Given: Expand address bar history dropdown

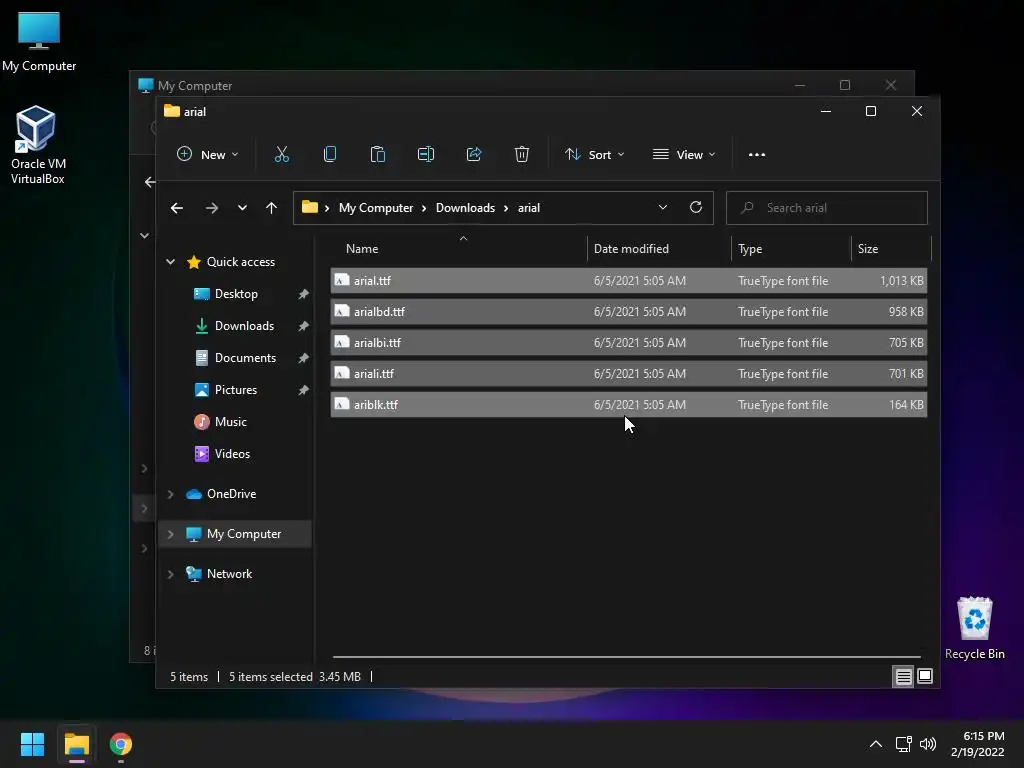Looking at the screenshot, I should click(663, 207).
